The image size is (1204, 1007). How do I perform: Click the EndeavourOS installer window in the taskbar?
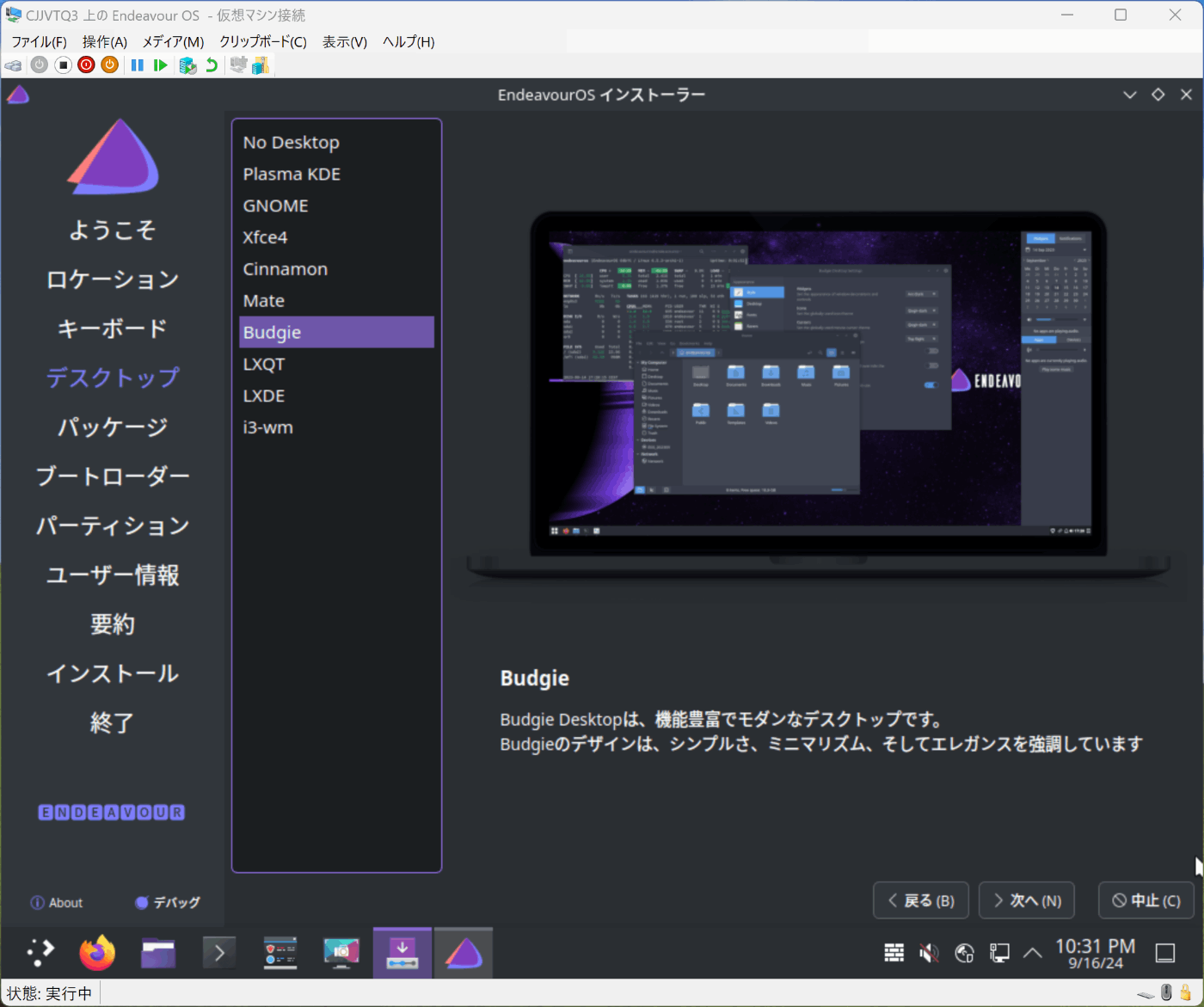[464, 953]
